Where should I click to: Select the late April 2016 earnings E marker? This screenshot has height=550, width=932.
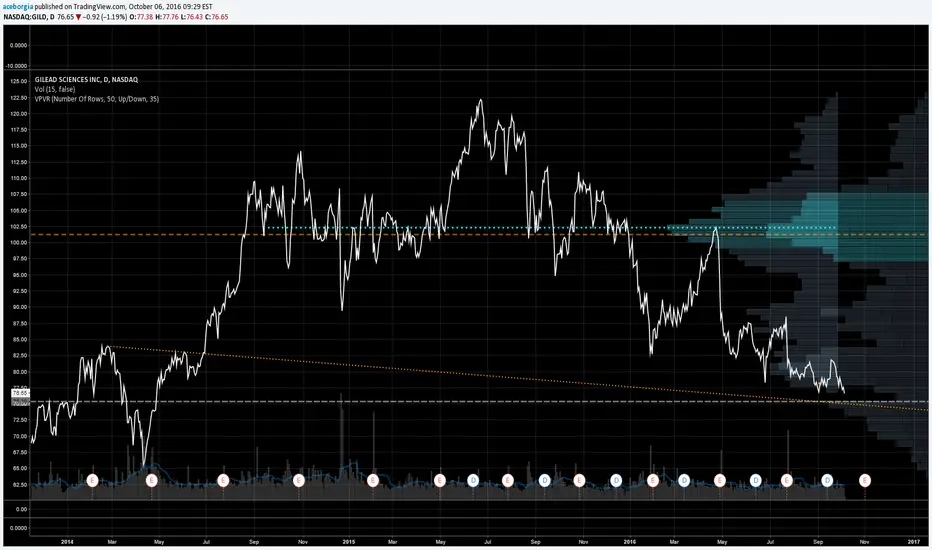click(720, 480)
